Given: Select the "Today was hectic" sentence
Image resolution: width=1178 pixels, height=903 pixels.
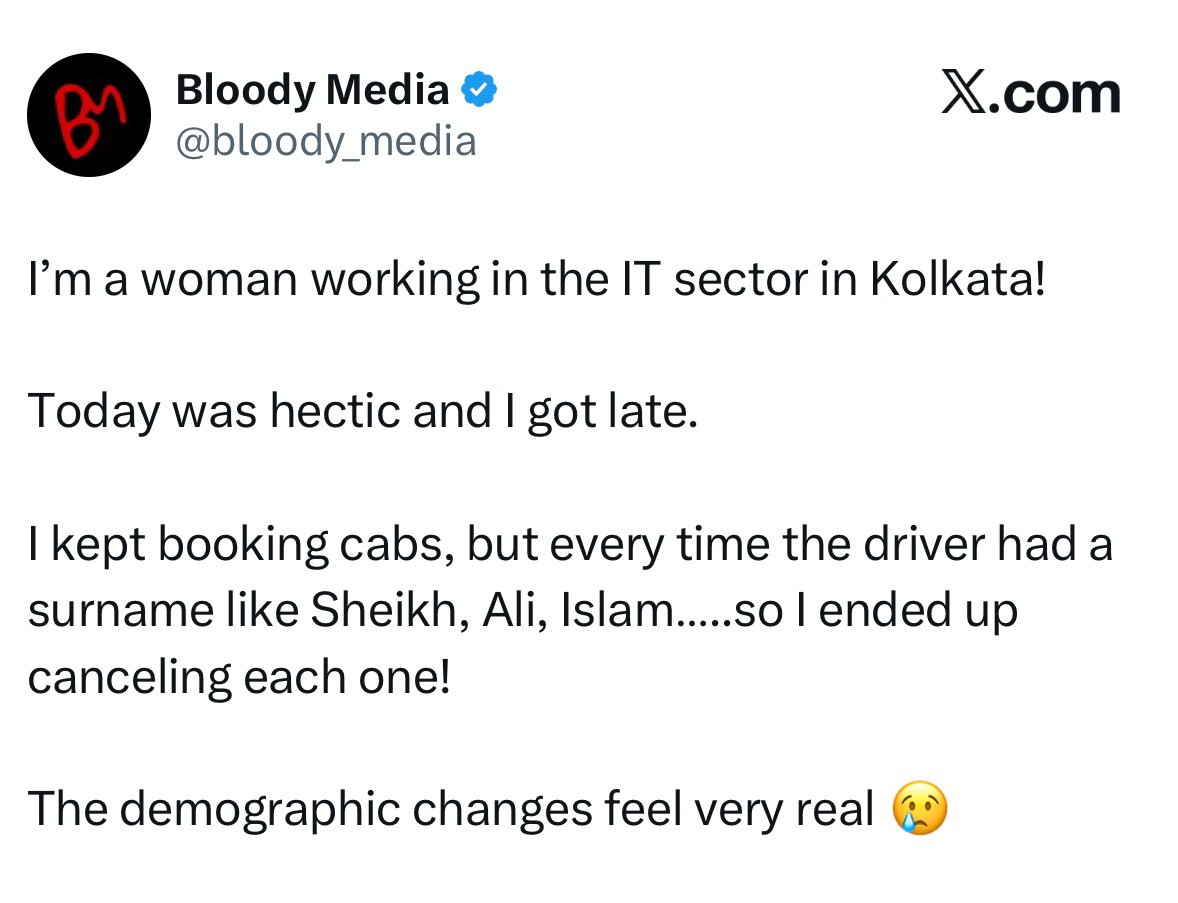Looking at the screenshot, I should click(363, 412).
